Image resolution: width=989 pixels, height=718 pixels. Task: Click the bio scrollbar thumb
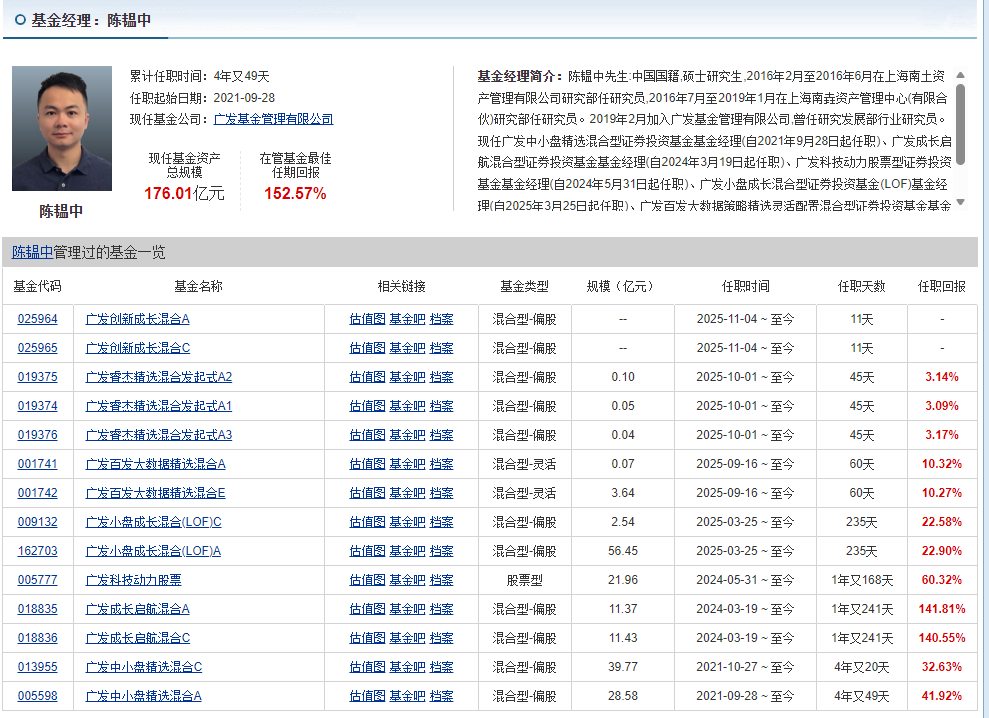click(961, 124)
